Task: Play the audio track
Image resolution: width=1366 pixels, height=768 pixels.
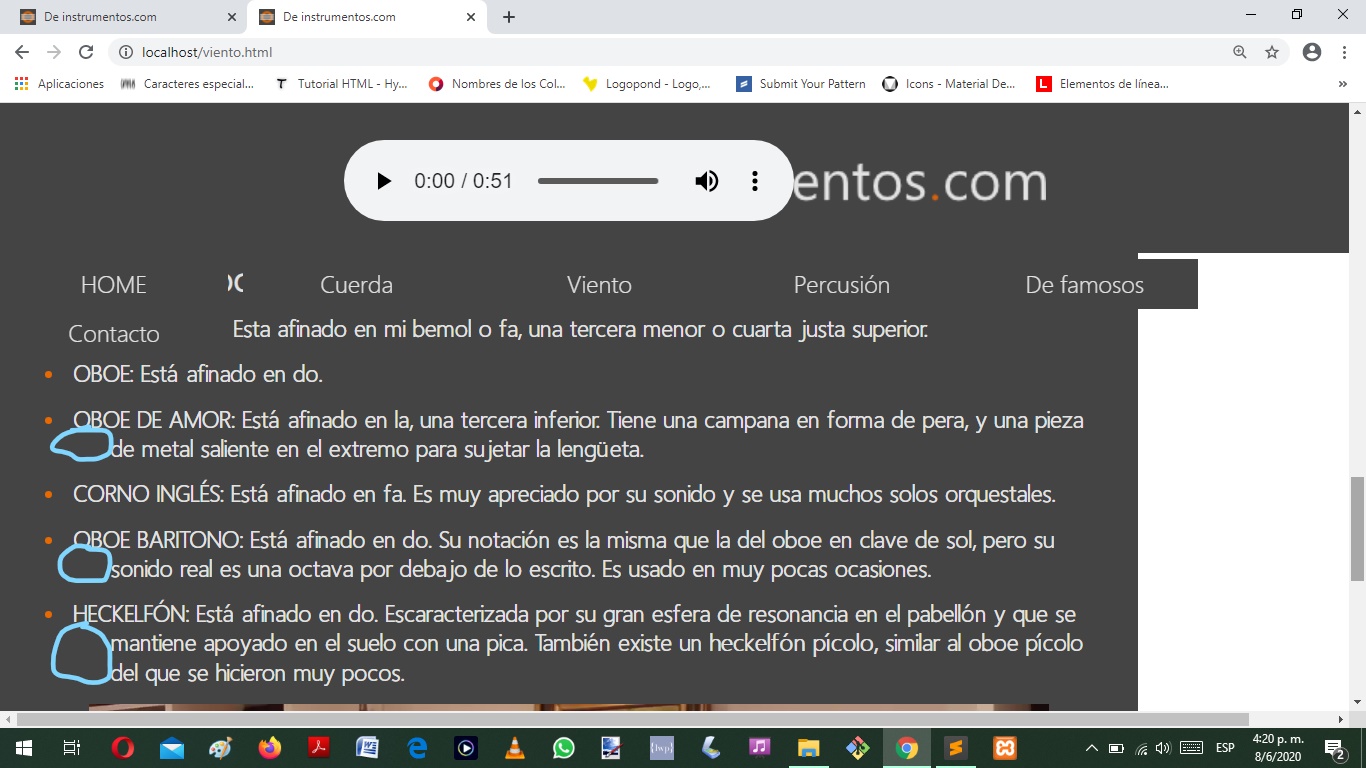Action: pos(384,181)
